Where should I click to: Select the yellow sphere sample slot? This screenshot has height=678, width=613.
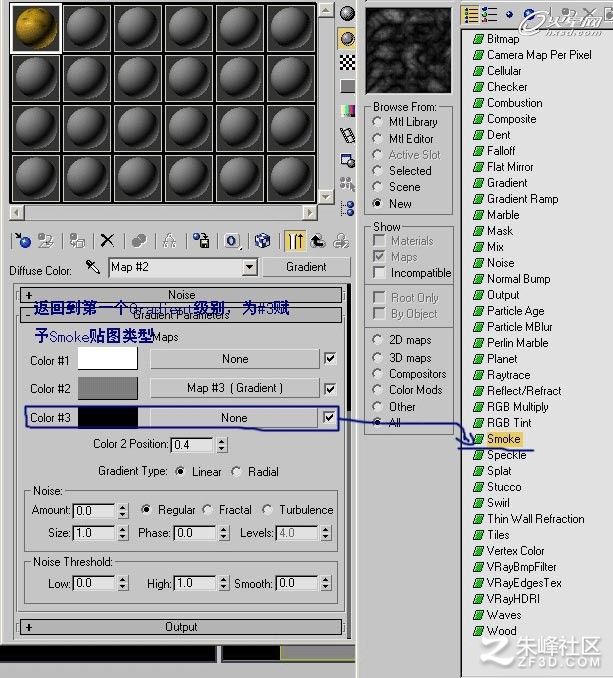(x=36, y=28)
